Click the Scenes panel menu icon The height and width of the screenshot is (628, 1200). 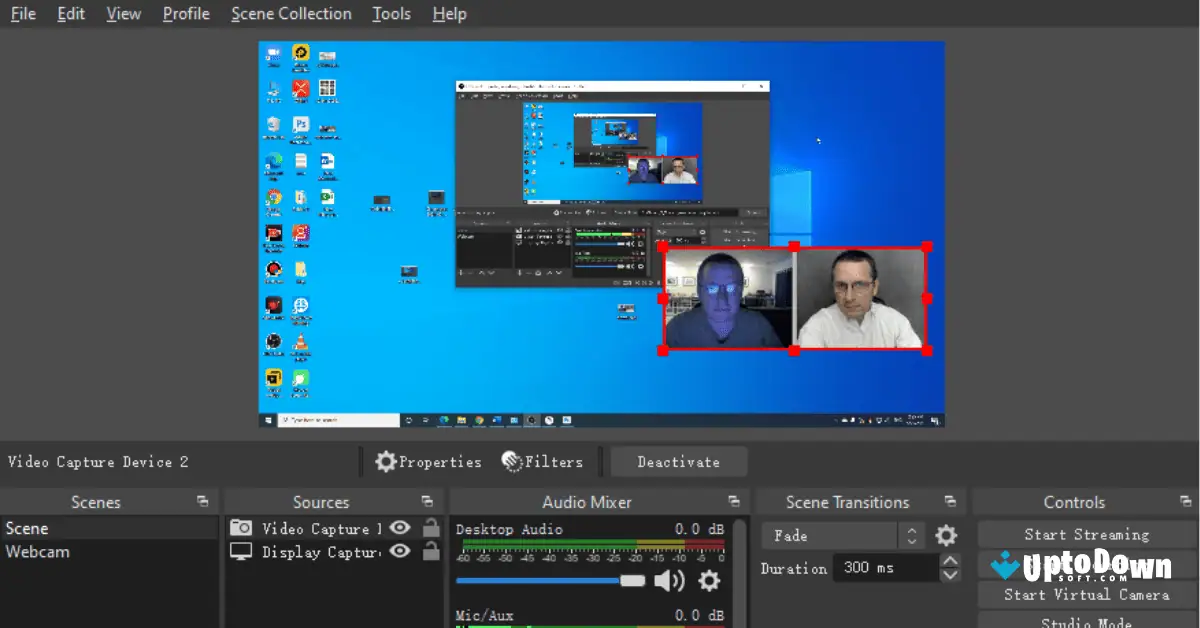[x=203, y=501]
